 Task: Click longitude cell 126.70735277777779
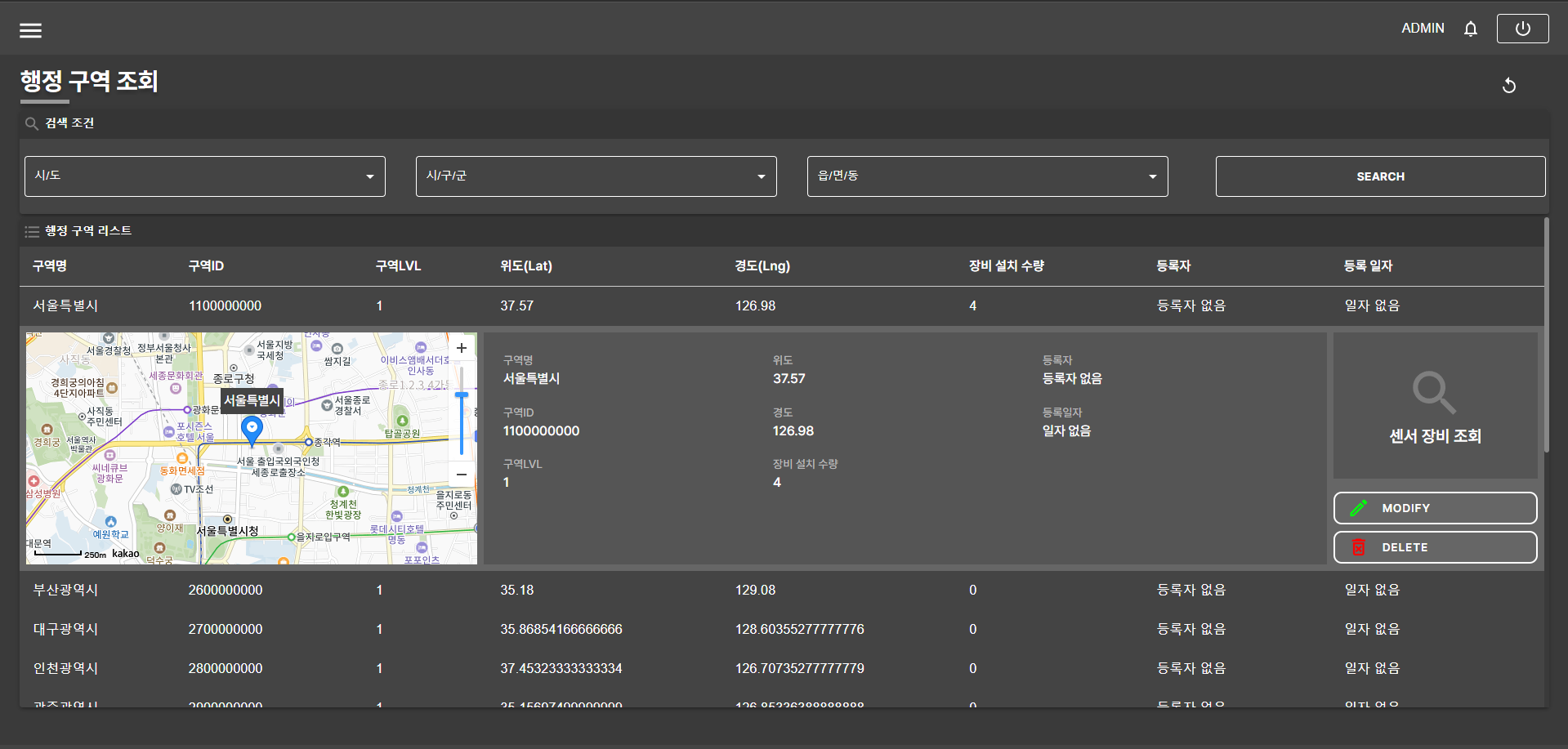tap(800, 669)
